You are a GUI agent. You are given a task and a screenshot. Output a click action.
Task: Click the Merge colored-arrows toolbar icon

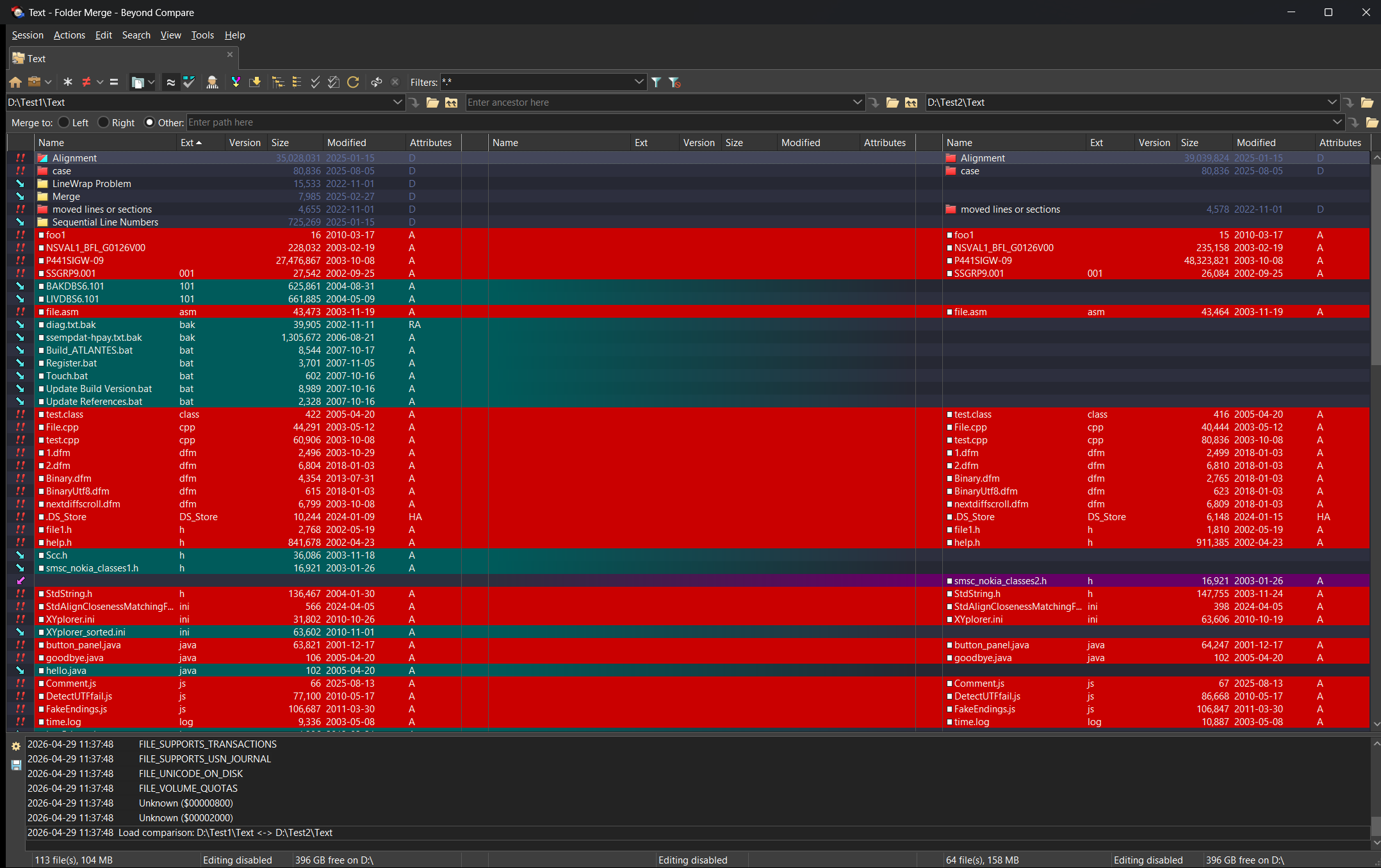[236, 82]
